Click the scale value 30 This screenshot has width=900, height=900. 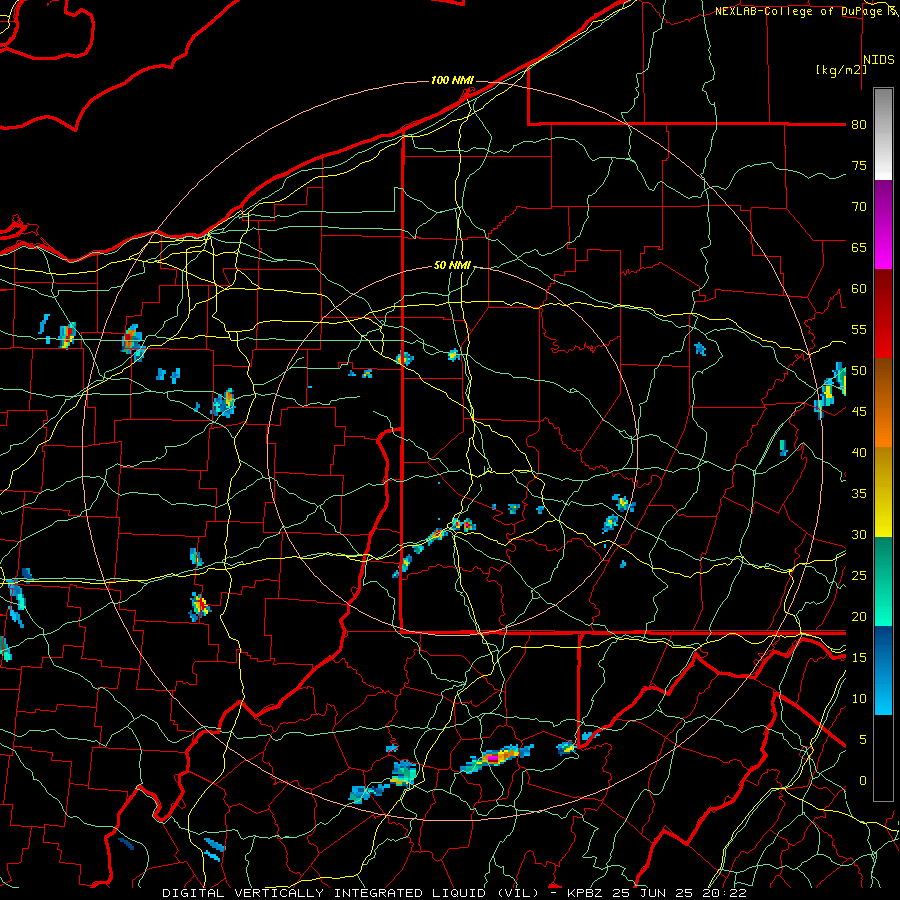pos(859,534)
